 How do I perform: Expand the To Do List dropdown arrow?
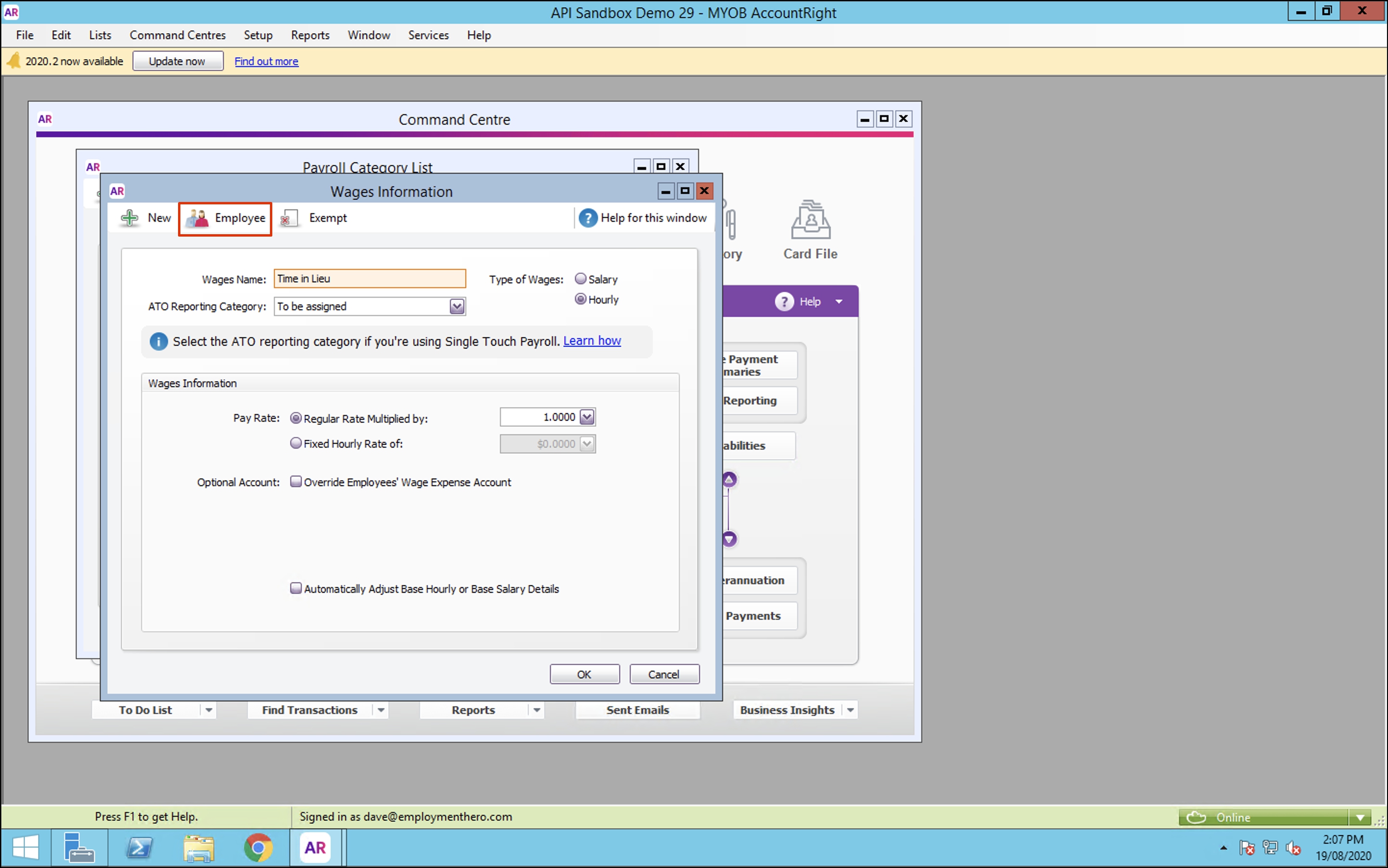point(209,710)
